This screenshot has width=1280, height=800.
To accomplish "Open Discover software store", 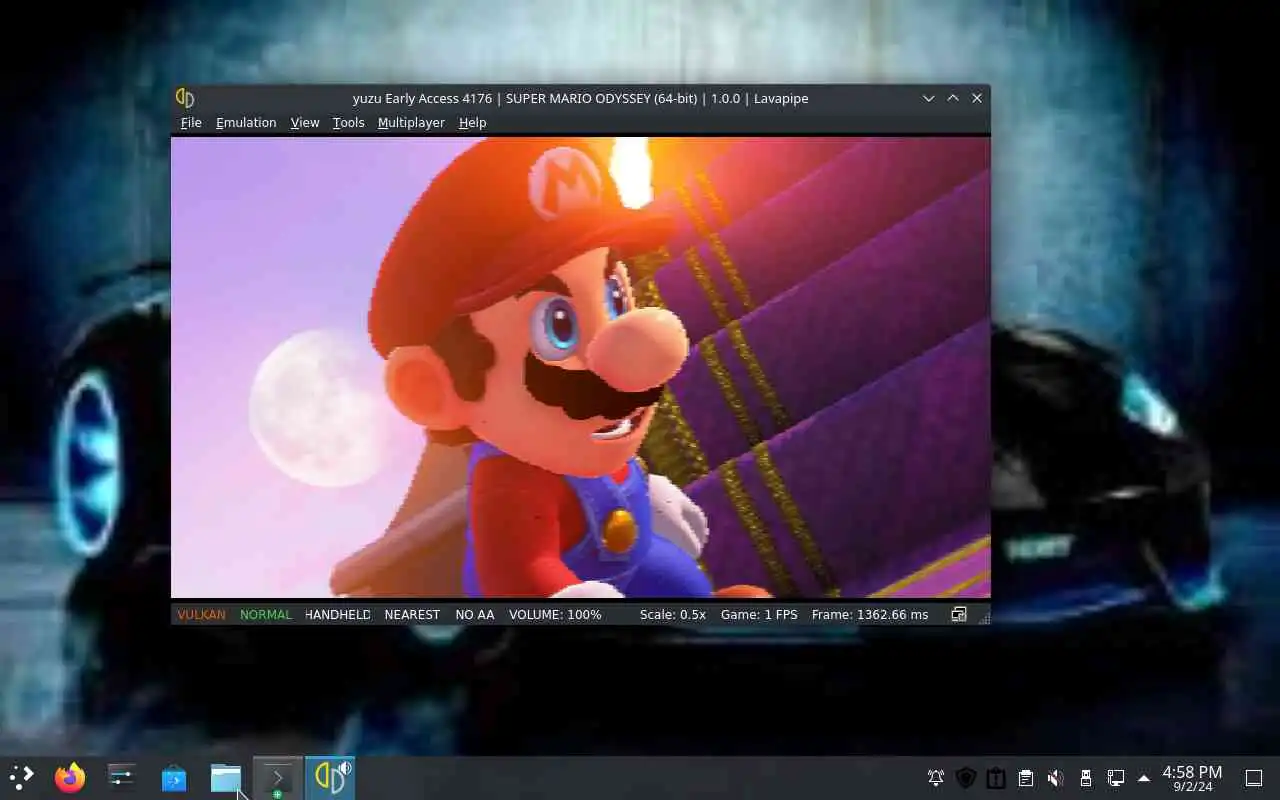I will click(x=174, y=778).
